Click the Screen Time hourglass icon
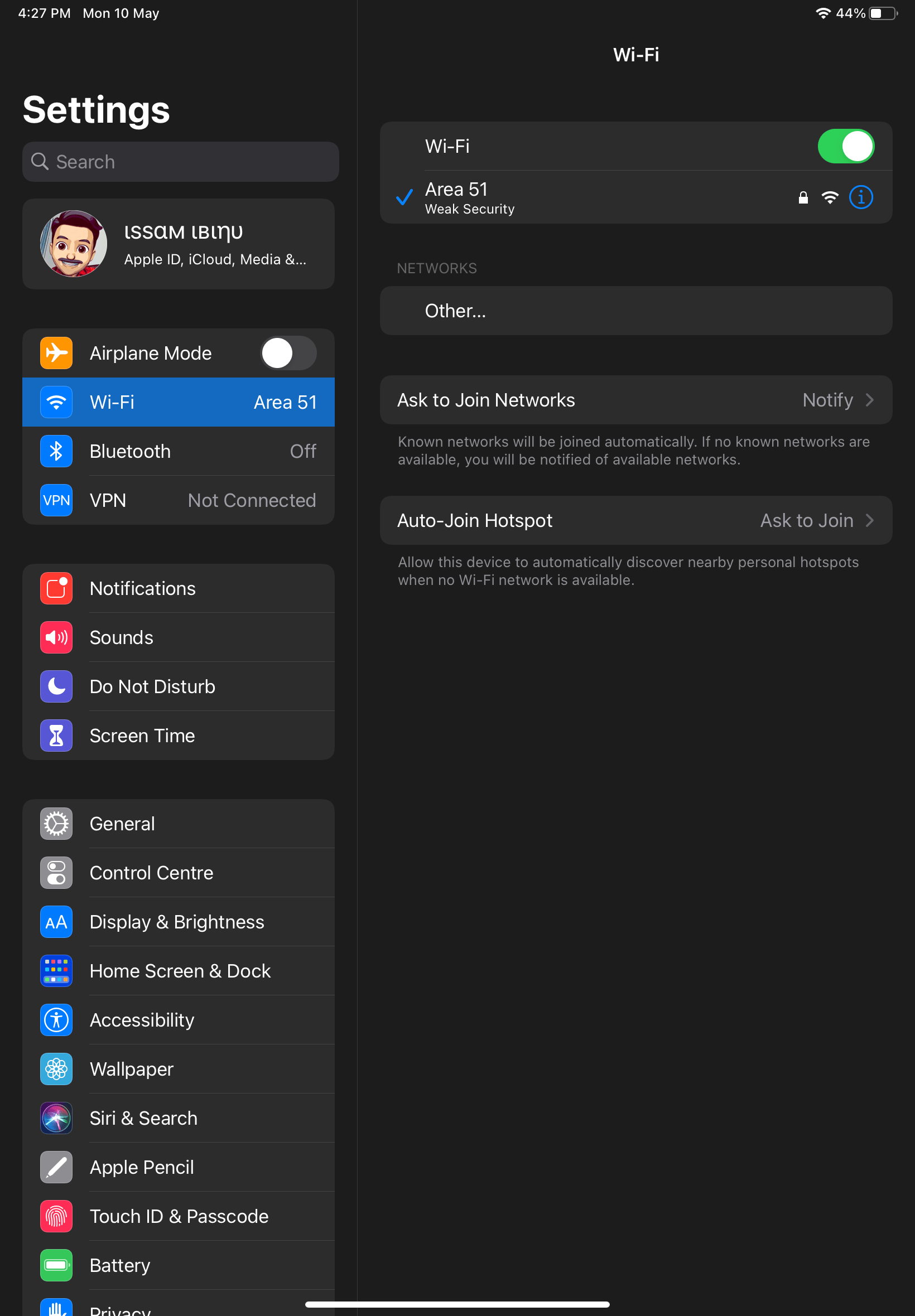The image size is (915, 1316). click(x=56, y=736)
